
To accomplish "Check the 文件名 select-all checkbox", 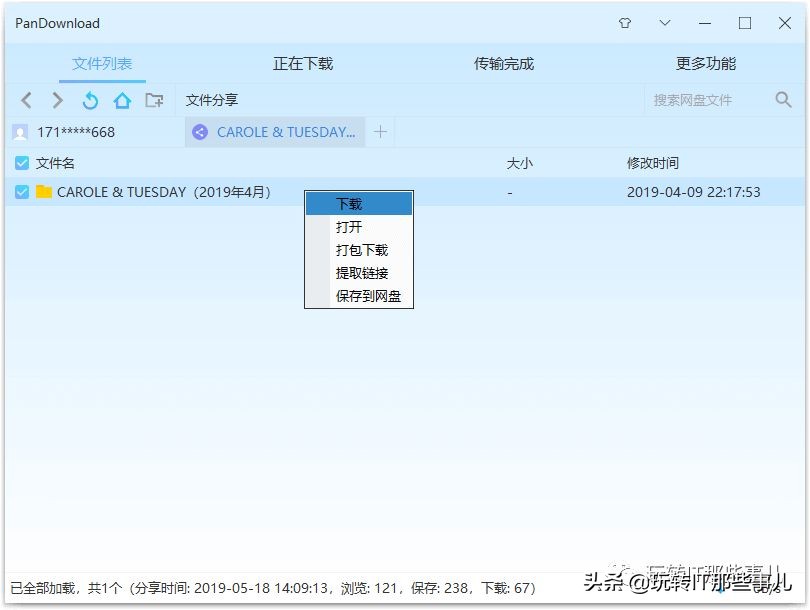I will point(22,162).
